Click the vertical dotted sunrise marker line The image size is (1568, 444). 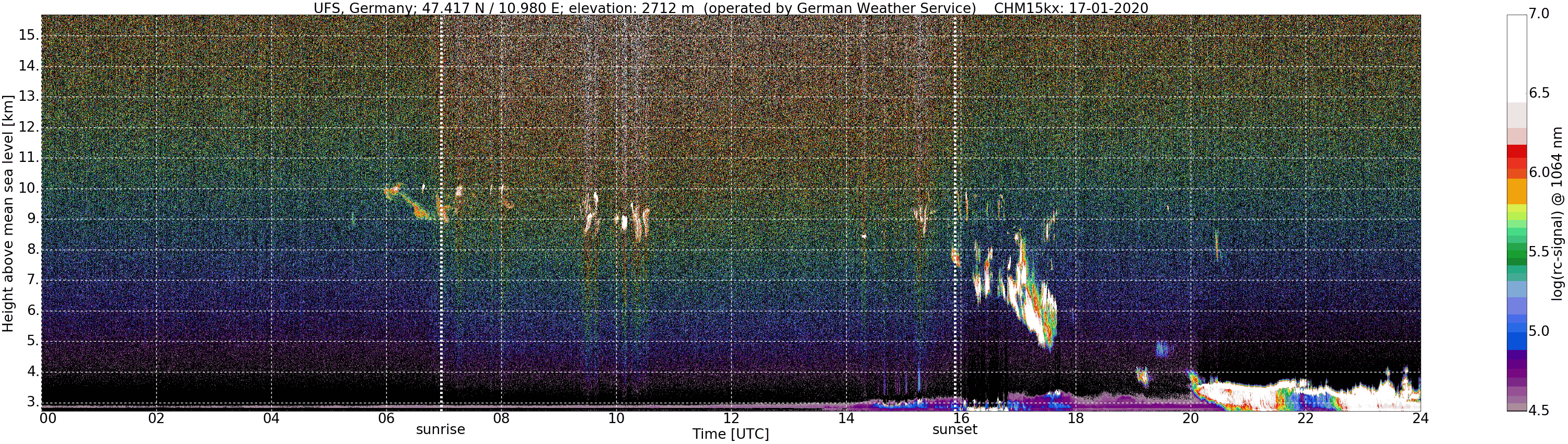tap(441, 213)
